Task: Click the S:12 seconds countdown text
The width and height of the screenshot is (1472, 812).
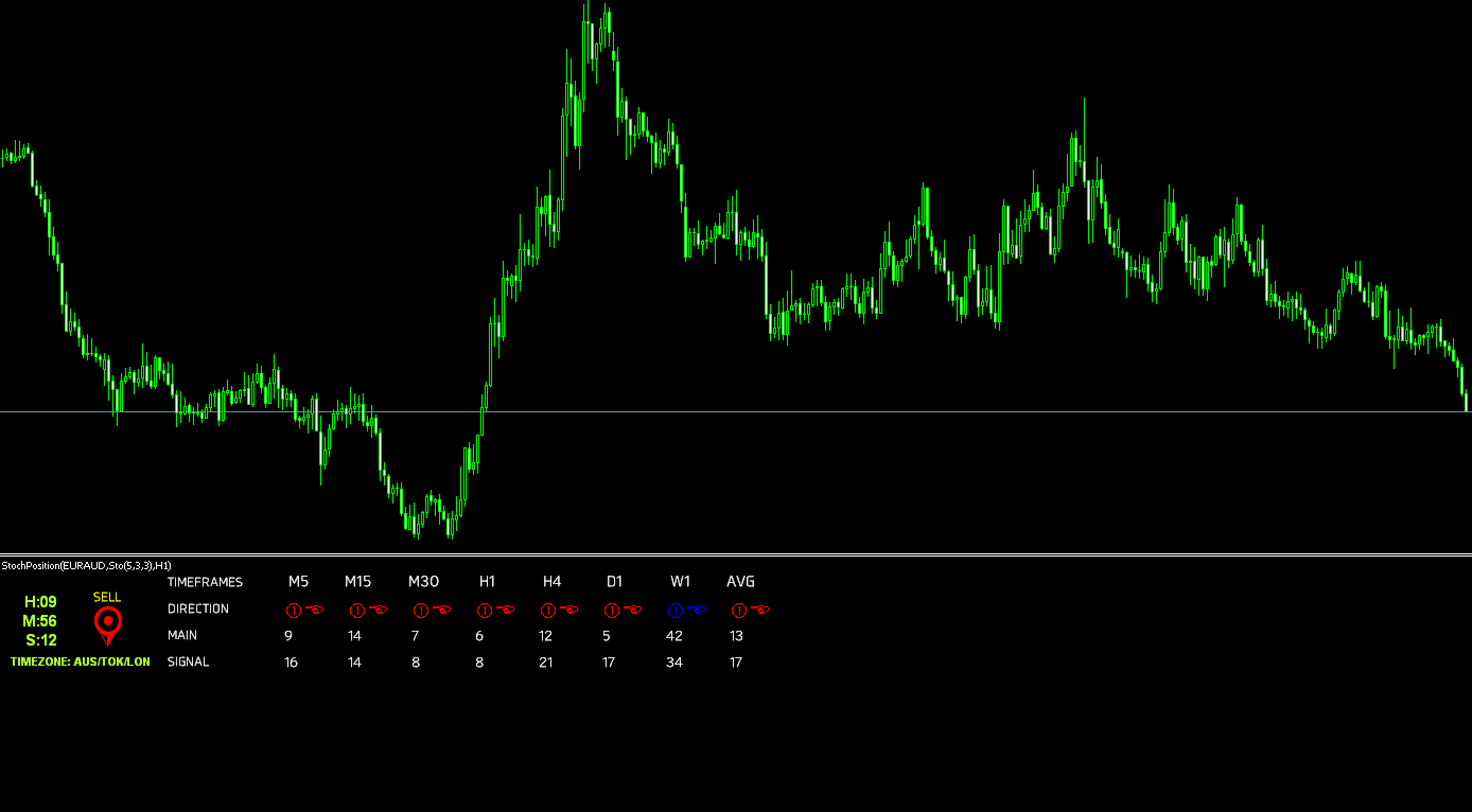Action: (x=41, y=640)
